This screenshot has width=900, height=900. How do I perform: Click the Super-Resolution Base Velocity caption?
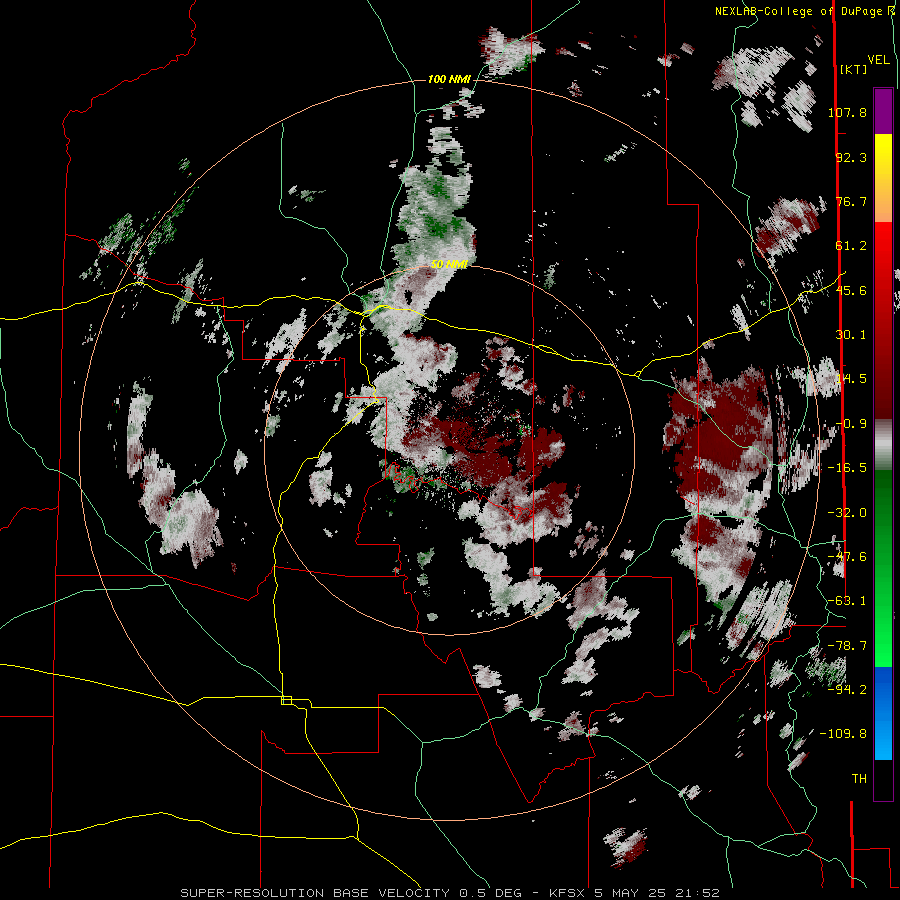pos(450,893)
